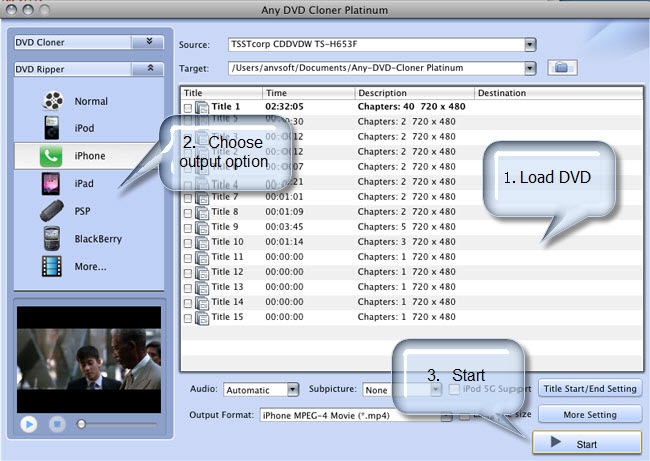Browse target folder with folder icon
The height and width of the screenshot is (461, 650).
click(x=562, y=68)
